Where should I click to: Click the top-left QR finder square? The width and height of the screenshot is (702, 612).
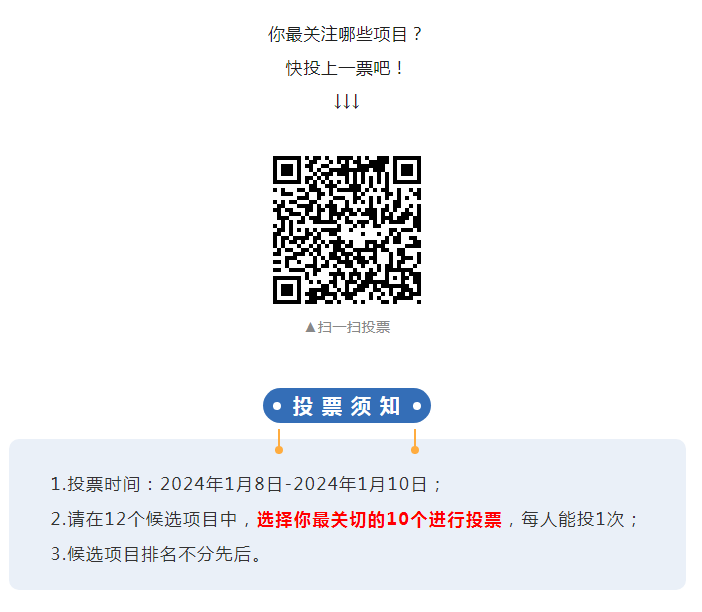287,170
